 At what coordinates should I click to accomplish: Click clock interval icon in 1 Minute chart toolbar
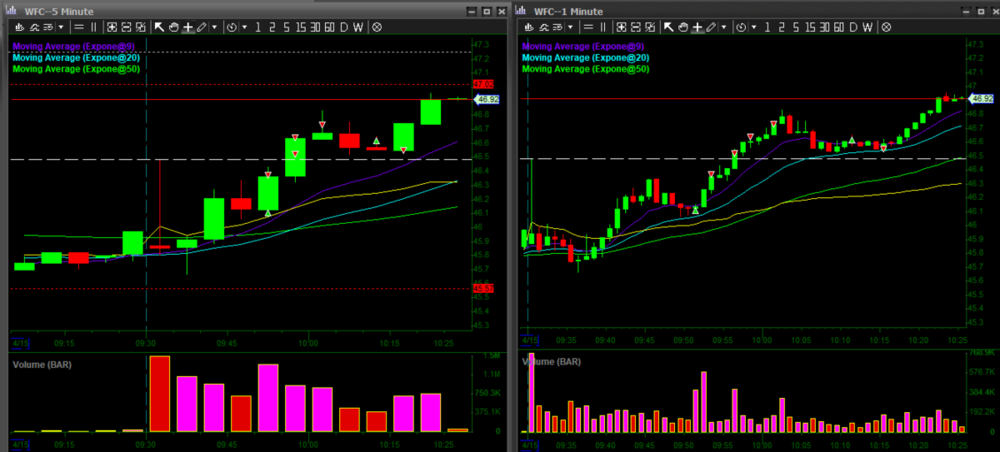tap(738, 28)
